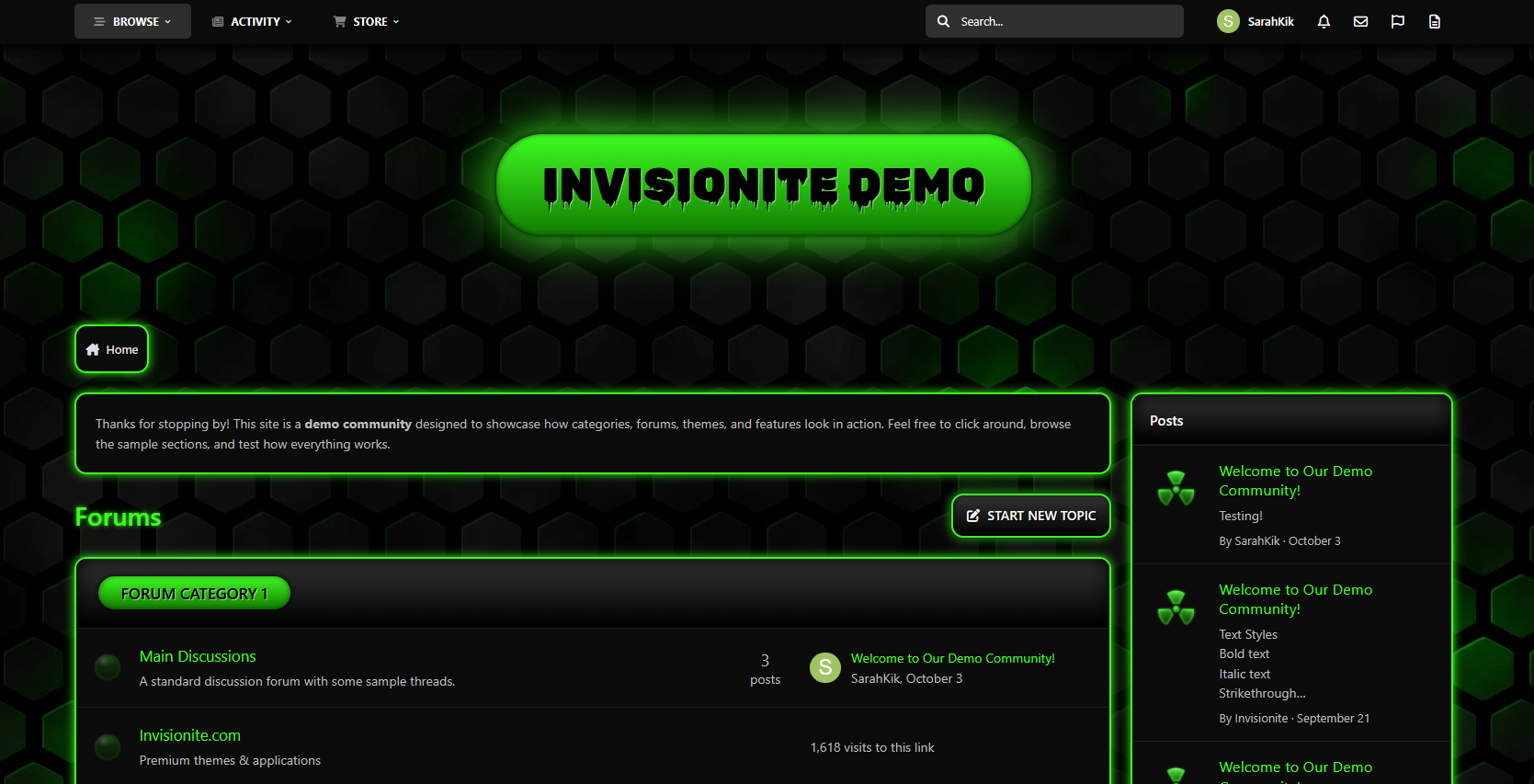Click By Invisionite · September 21 byline
This screenshot has height=784, width=1534.
pyautogui.click(x=1294, y=718)
